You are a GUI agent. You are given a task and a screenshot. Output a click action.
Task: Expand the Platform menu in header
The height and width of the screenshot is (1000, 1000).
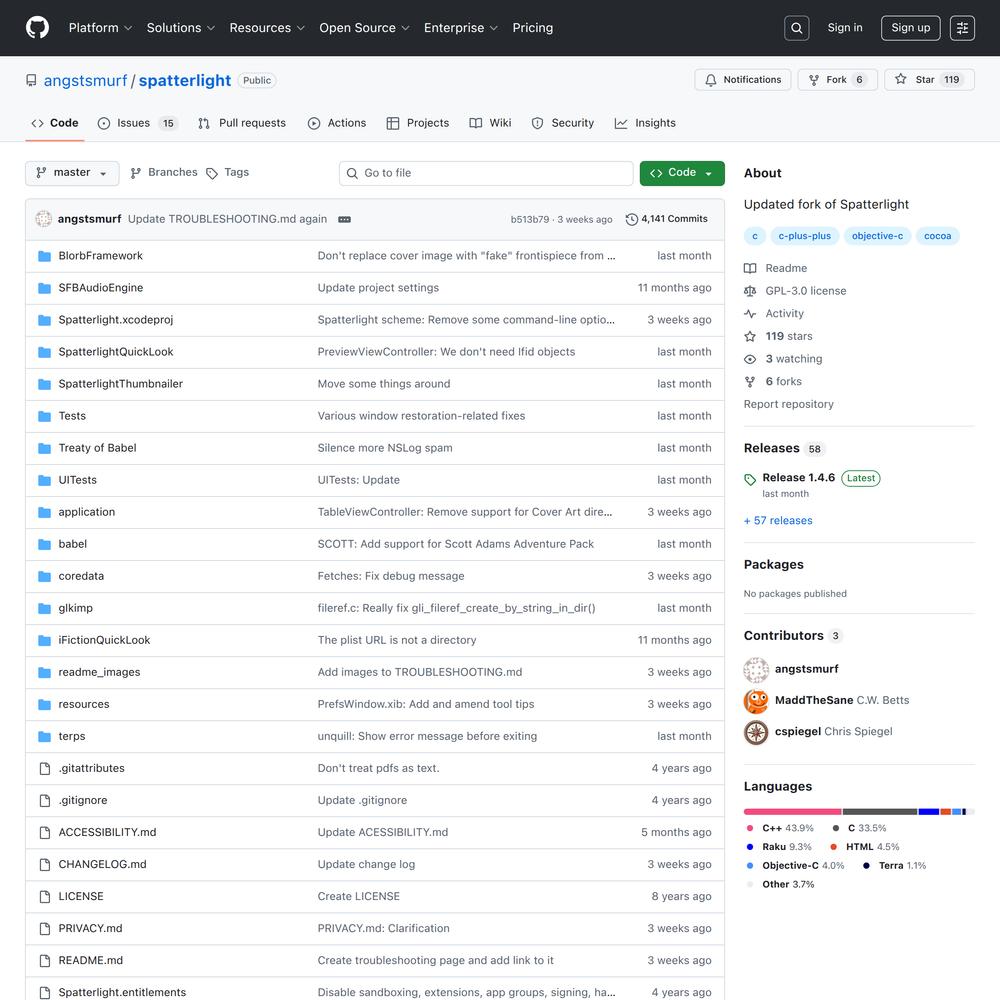click(100, 28)
